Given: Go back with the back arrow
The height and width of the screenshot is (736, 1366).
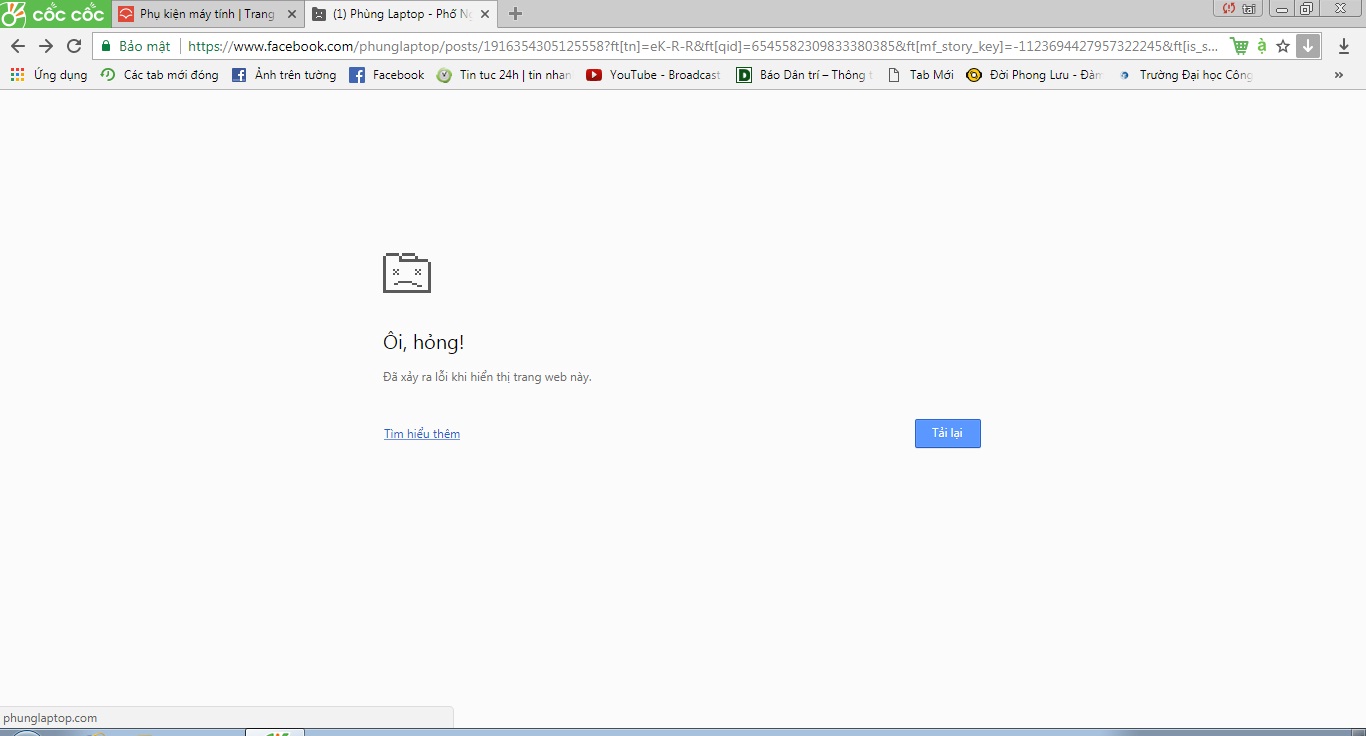Looking at the screenshot, I should (18, 46).
